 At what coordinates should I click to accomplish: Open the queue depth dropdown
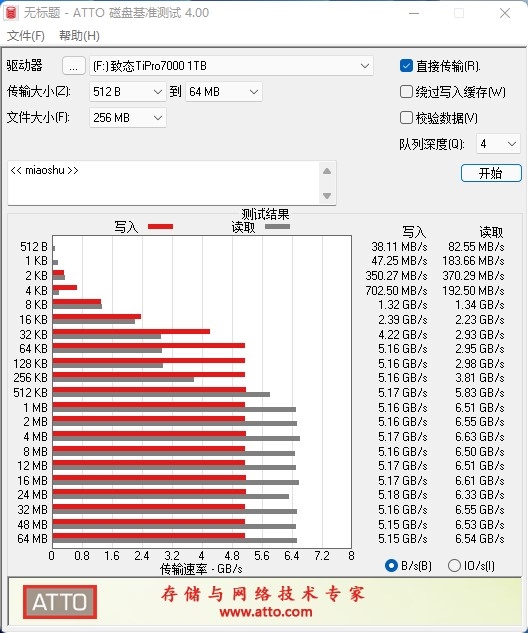click(x=499, y=144)
